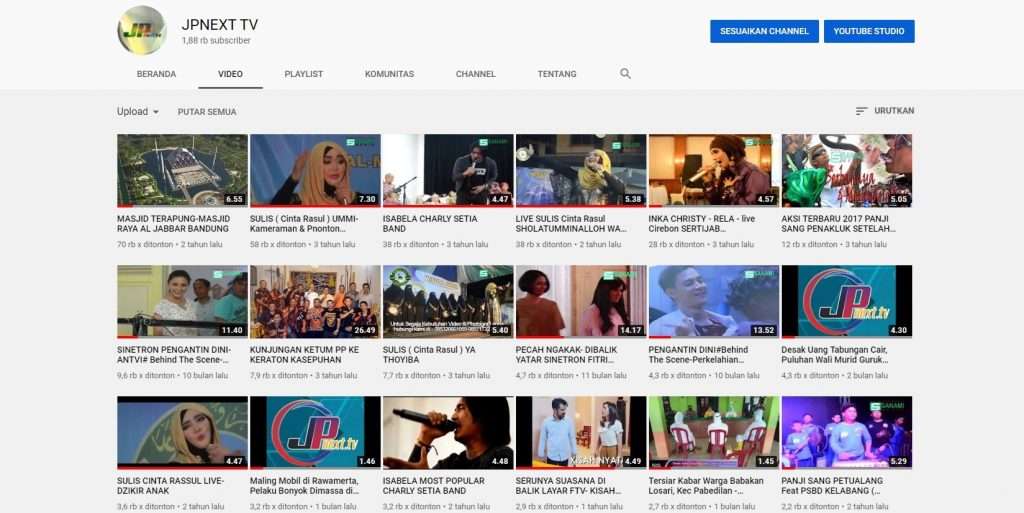The height and width of the screenshot is (513, 1024).
Task: Open the Tersiar Kabar Warga Babakan thumbnail
Action: point(714,433)
